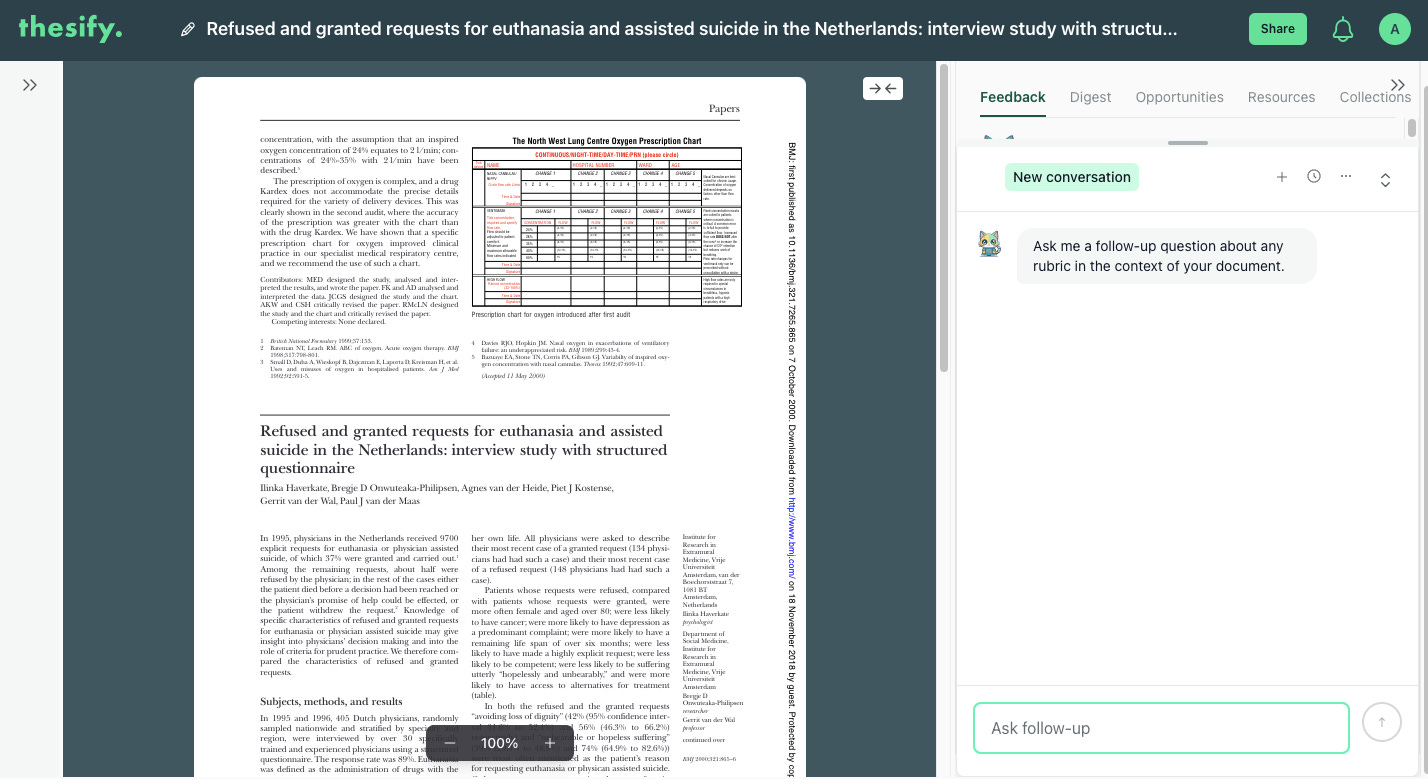The width and height of the screenshot is (1428, 779).
Task: Click the 'Papers' page header
Action: (724, 108)
